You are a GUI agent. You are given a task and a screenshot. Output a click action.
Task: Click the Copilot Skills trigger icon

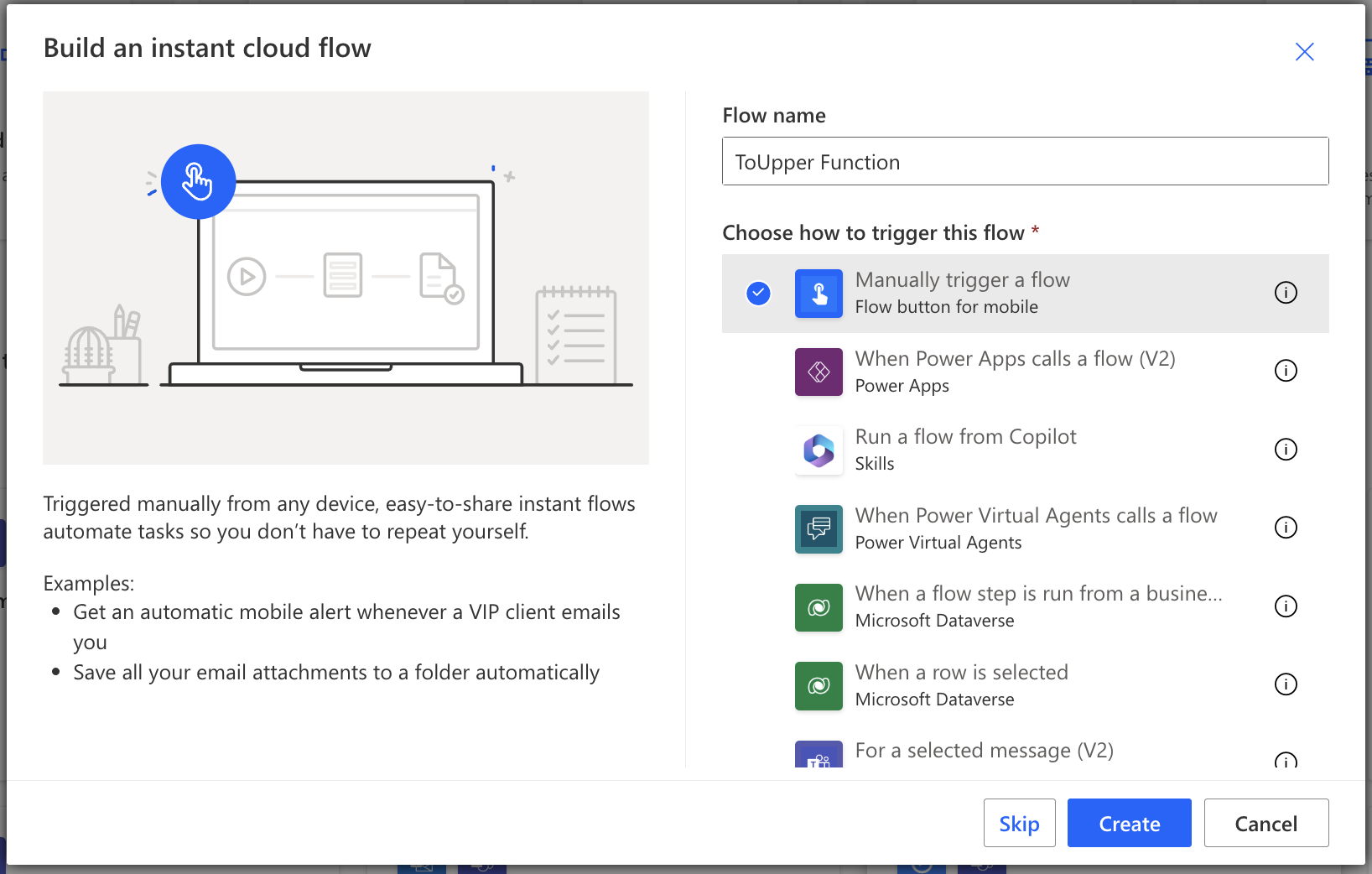point(819,450)
